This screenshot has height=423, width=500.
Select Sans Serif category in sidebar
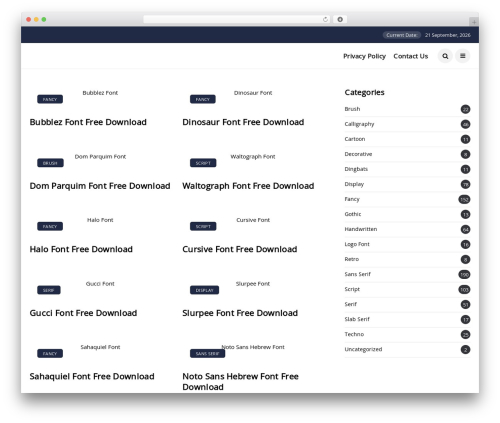(357, 274)
